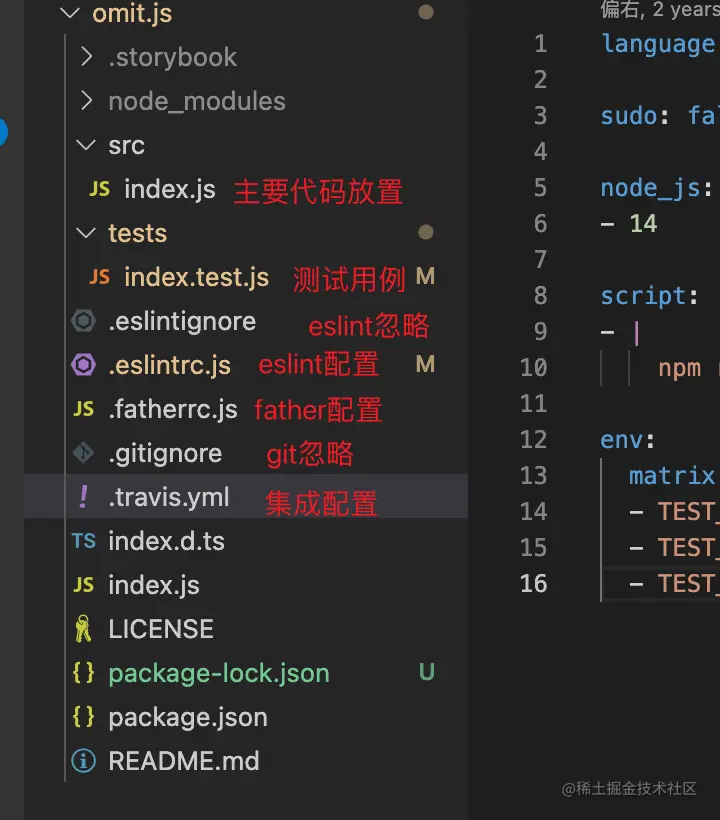Click the 'npm' text on line 10
The width and height of the screenshot is (720, 820).
[x=679, y=369]
